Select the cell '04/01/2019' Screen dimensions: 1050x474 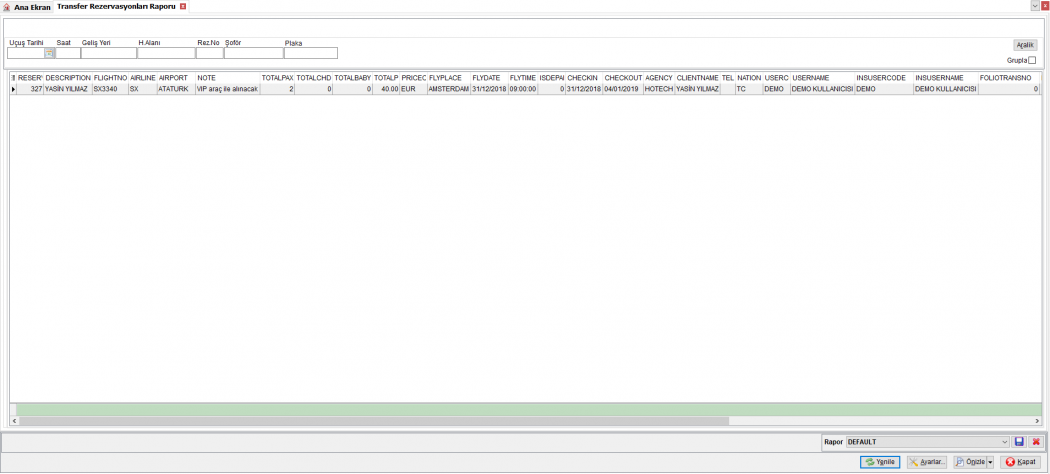pos(623,88)
